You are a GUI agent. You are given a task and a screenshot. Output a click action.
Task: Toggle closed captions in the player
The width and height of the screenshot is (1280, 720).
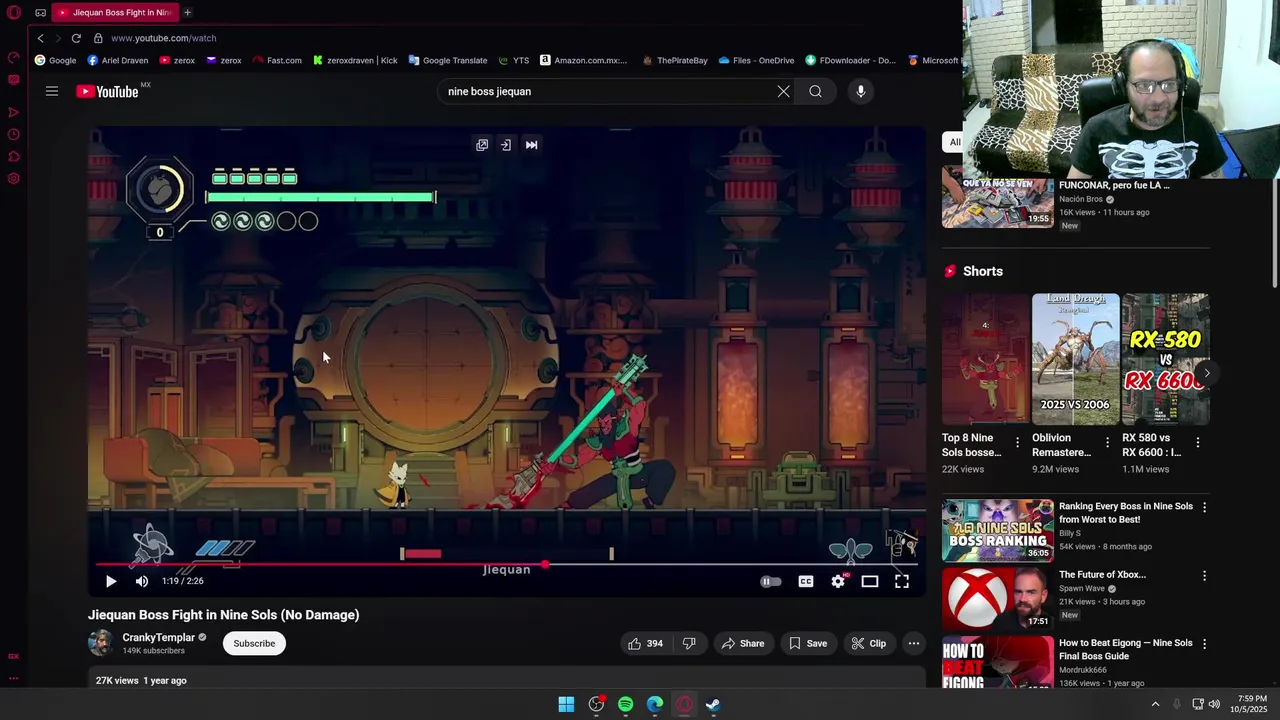tap(806, 581)
